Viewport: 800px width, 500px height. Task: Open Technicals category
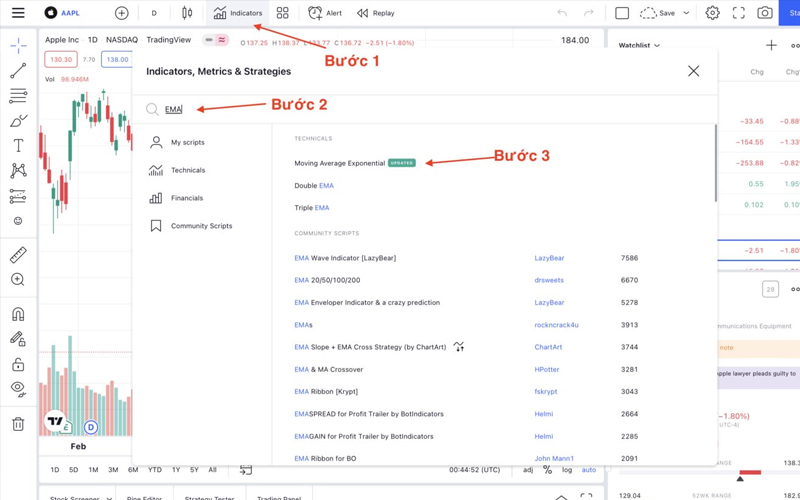coord(177,170)
